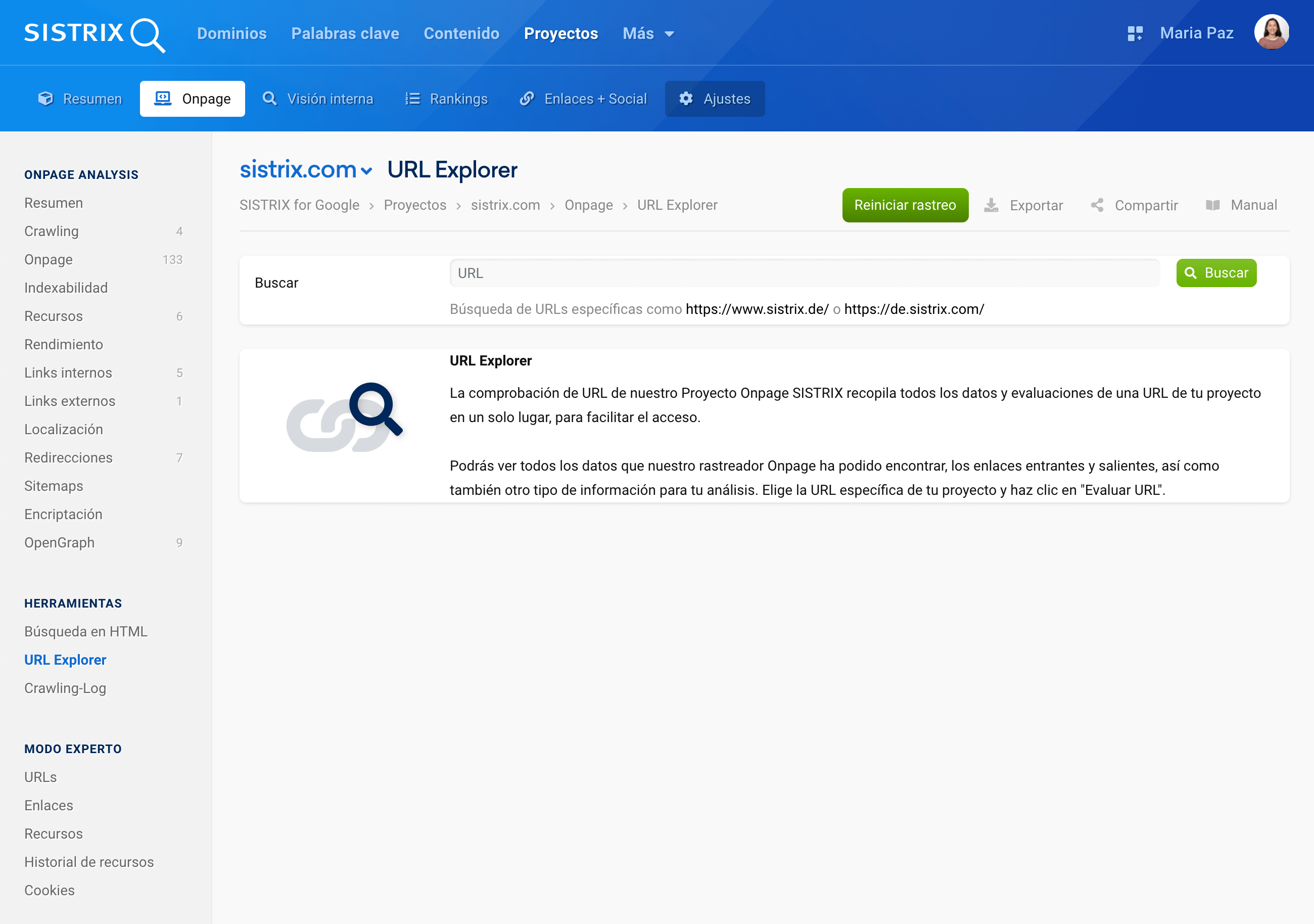The height and width of the screenshot is (924, 1314).
Task: Focus the URL search input field
Action: pos(804,273)
